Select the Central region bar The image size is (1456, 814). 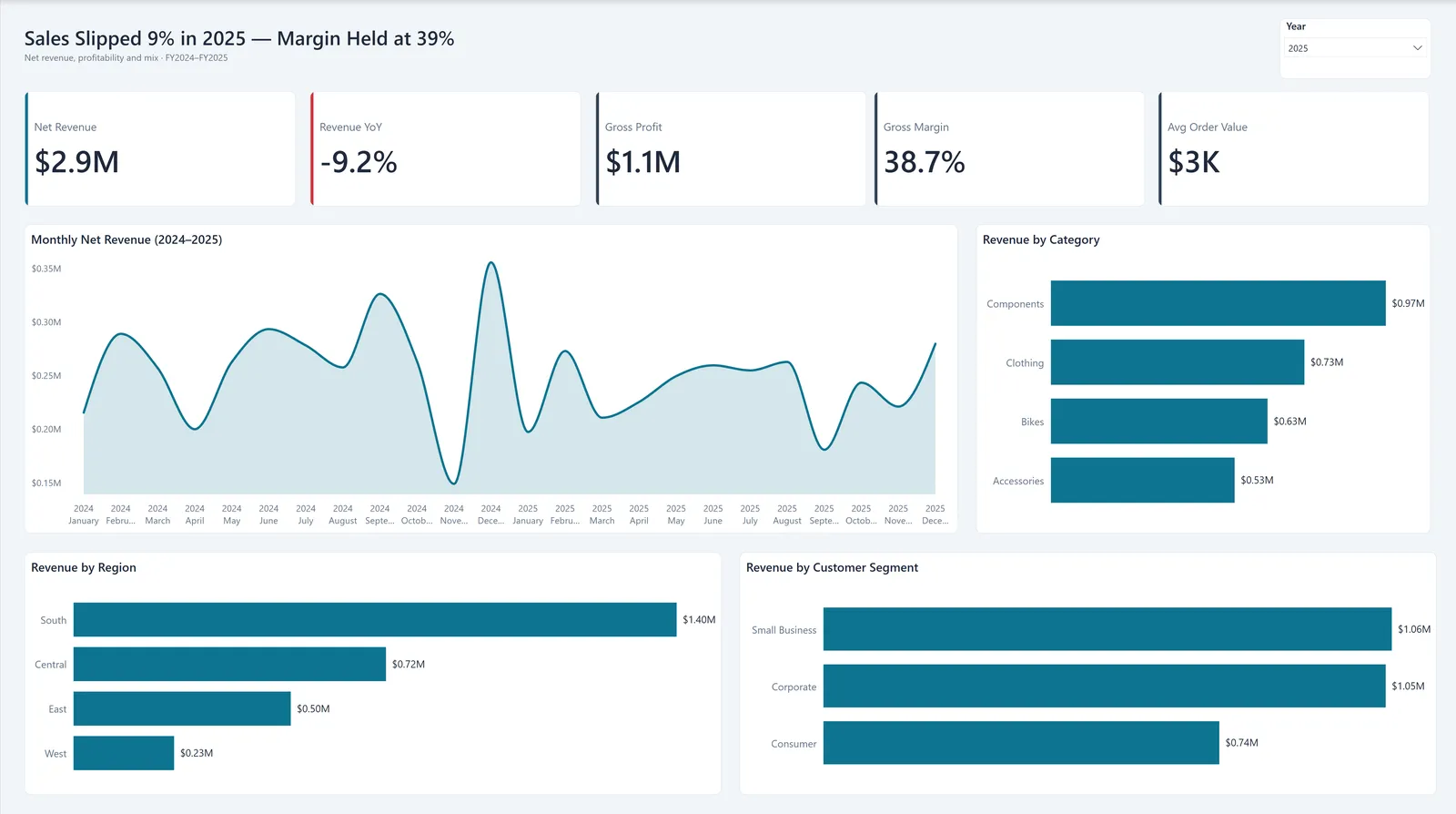229,664
